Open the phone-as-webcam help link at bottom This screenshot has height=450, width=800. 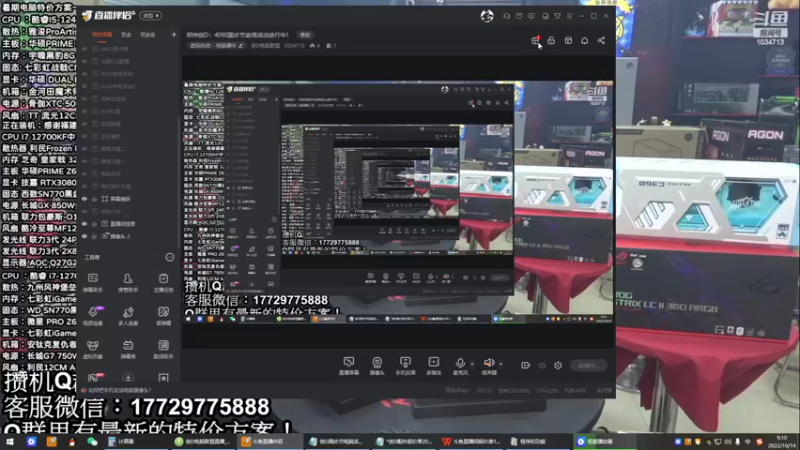click(x=119, y=390)
